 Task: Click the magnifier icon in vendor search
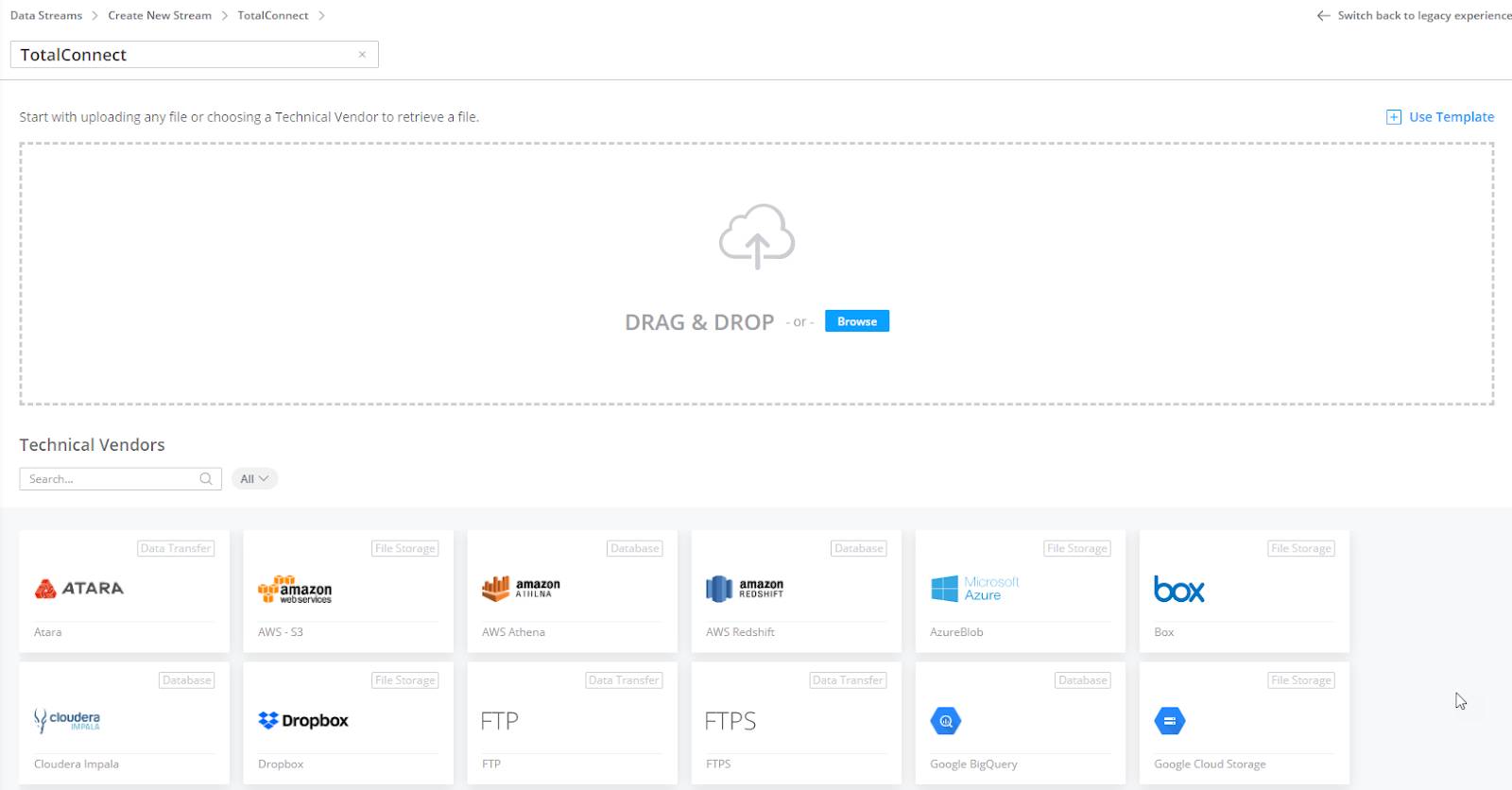pos(206,479)
